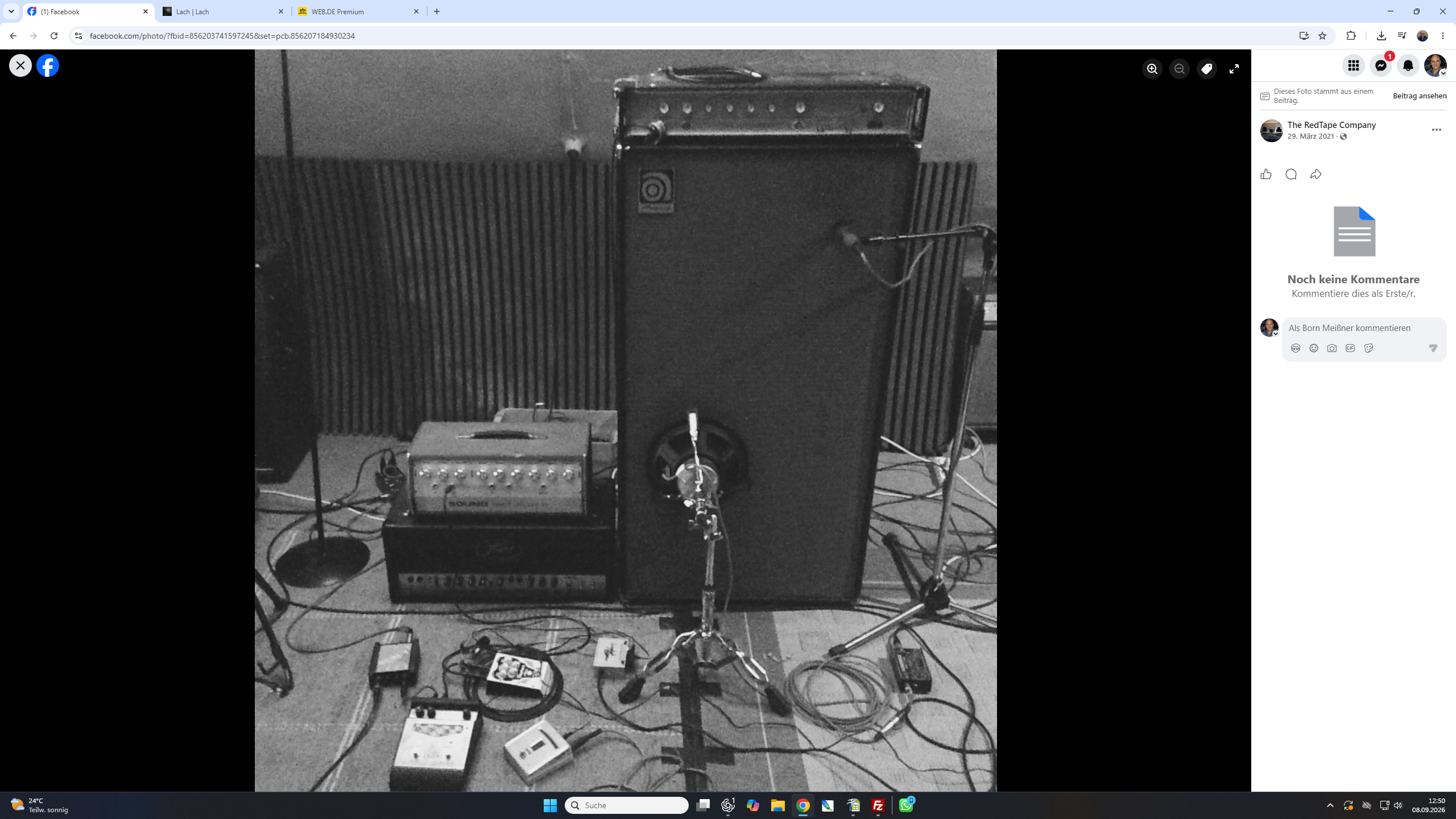1456x819 pixels.
Task: Attach a photo to comment
Action: pos(1332,348)
